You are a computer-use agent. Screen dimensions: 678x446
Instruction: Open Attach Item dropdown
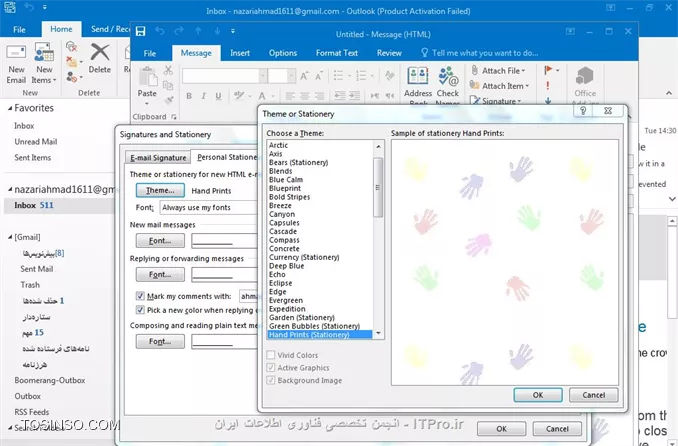(x=499, y=86)
